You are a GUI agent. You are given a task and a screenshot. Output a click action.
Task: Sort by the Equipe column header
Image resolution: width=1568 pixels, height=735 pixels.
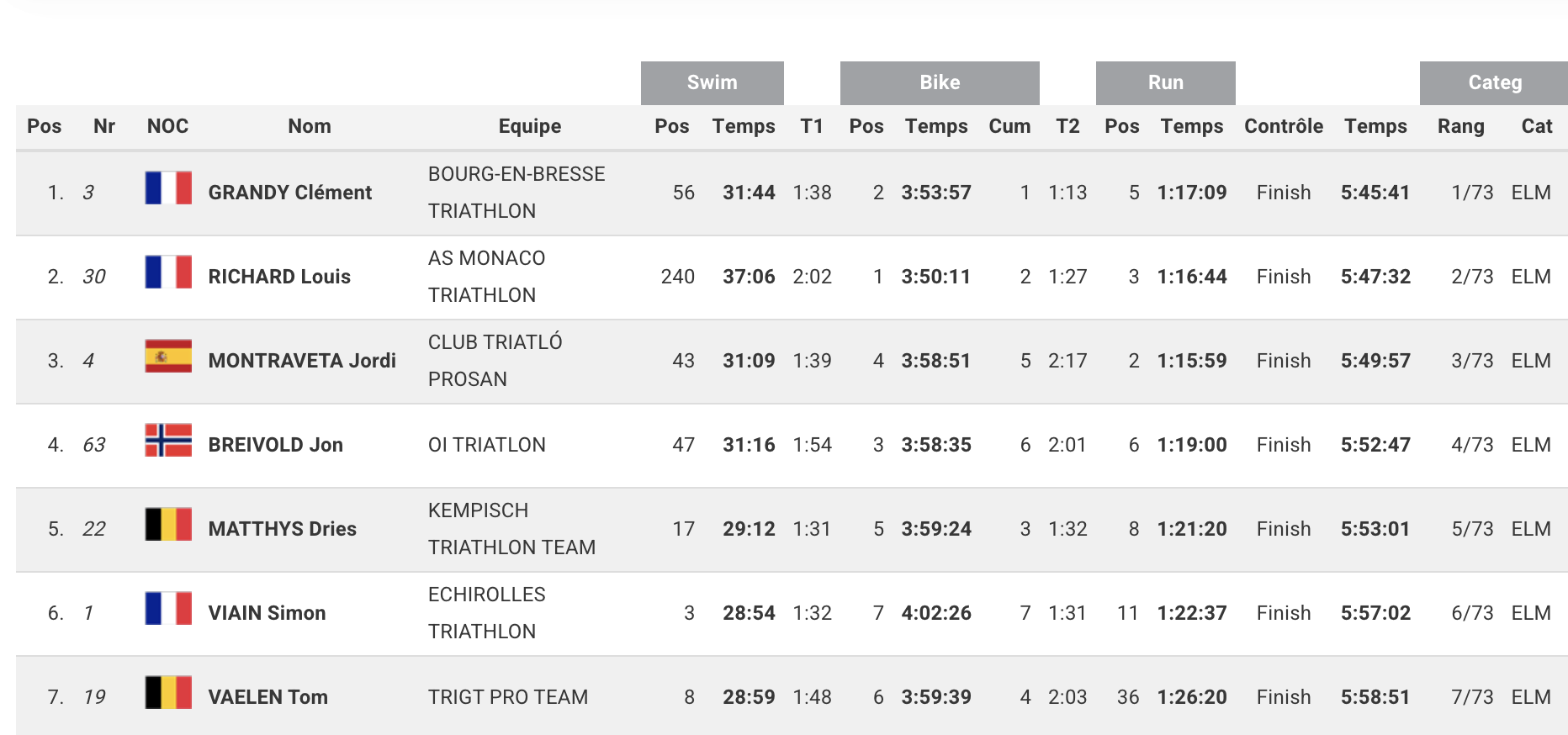click(530, 126)
